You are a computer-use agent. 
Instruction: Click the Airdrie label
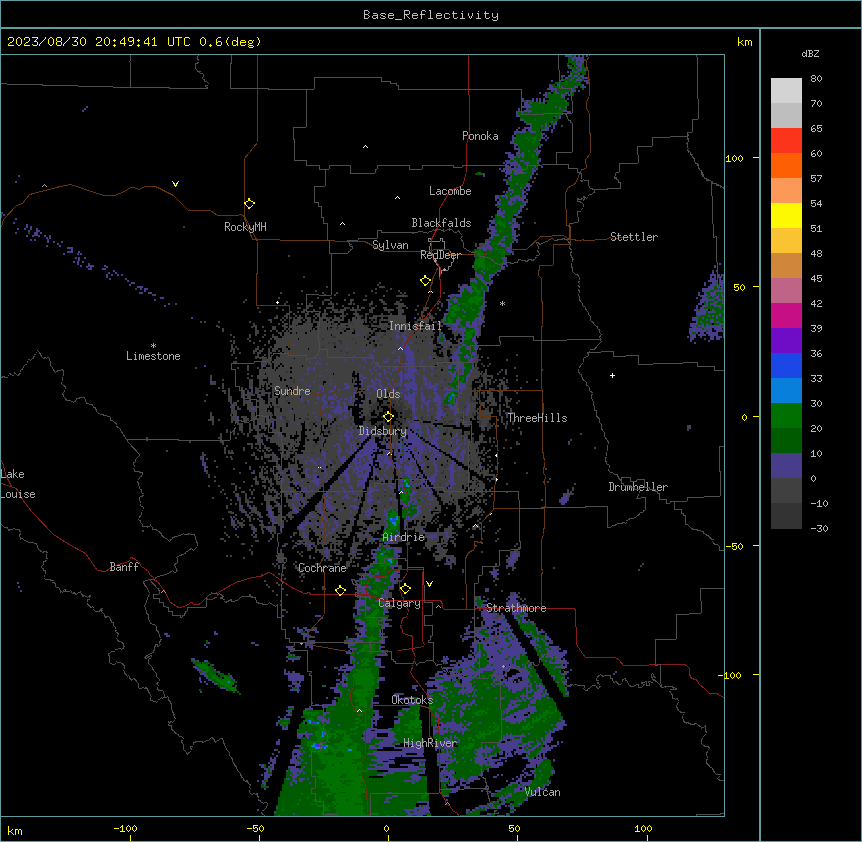coord(404,537)
